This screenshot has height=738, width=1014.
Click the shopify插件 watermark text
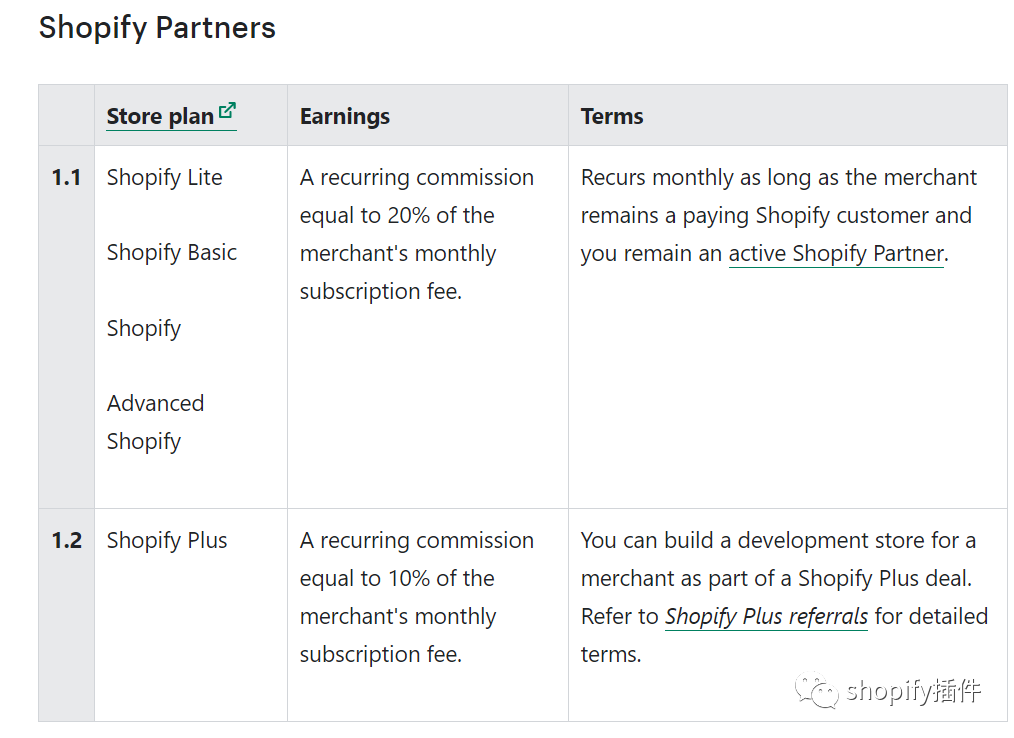point(913,691)
